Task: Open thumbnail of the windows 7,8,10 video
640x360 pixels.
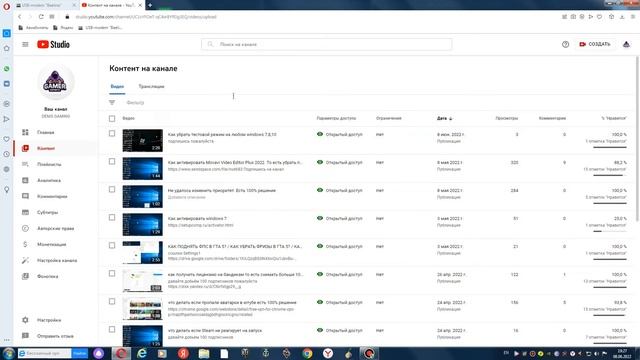Action: click(142, 140)
